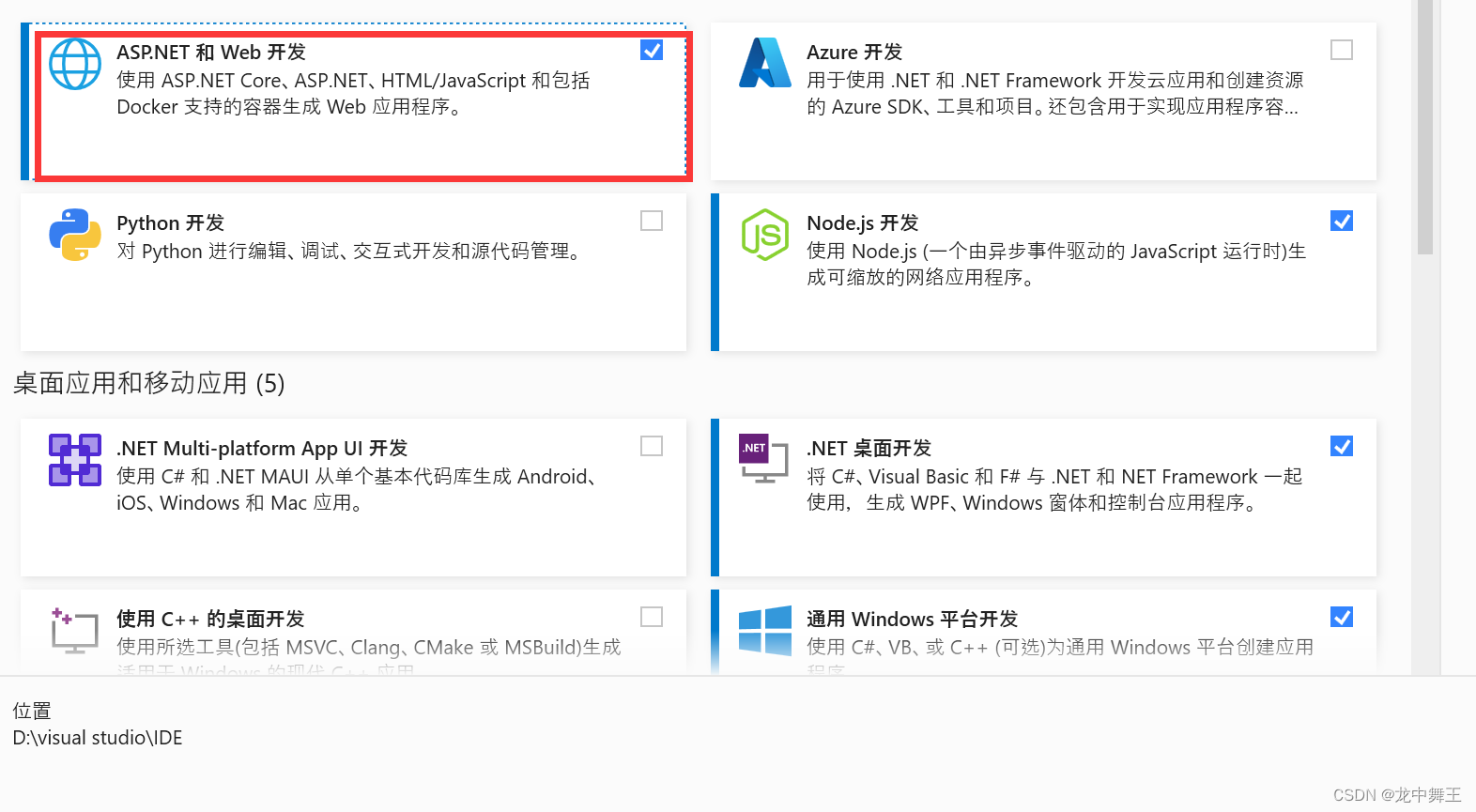Select the 'Node.js 开发' workload title

(863, 223)
